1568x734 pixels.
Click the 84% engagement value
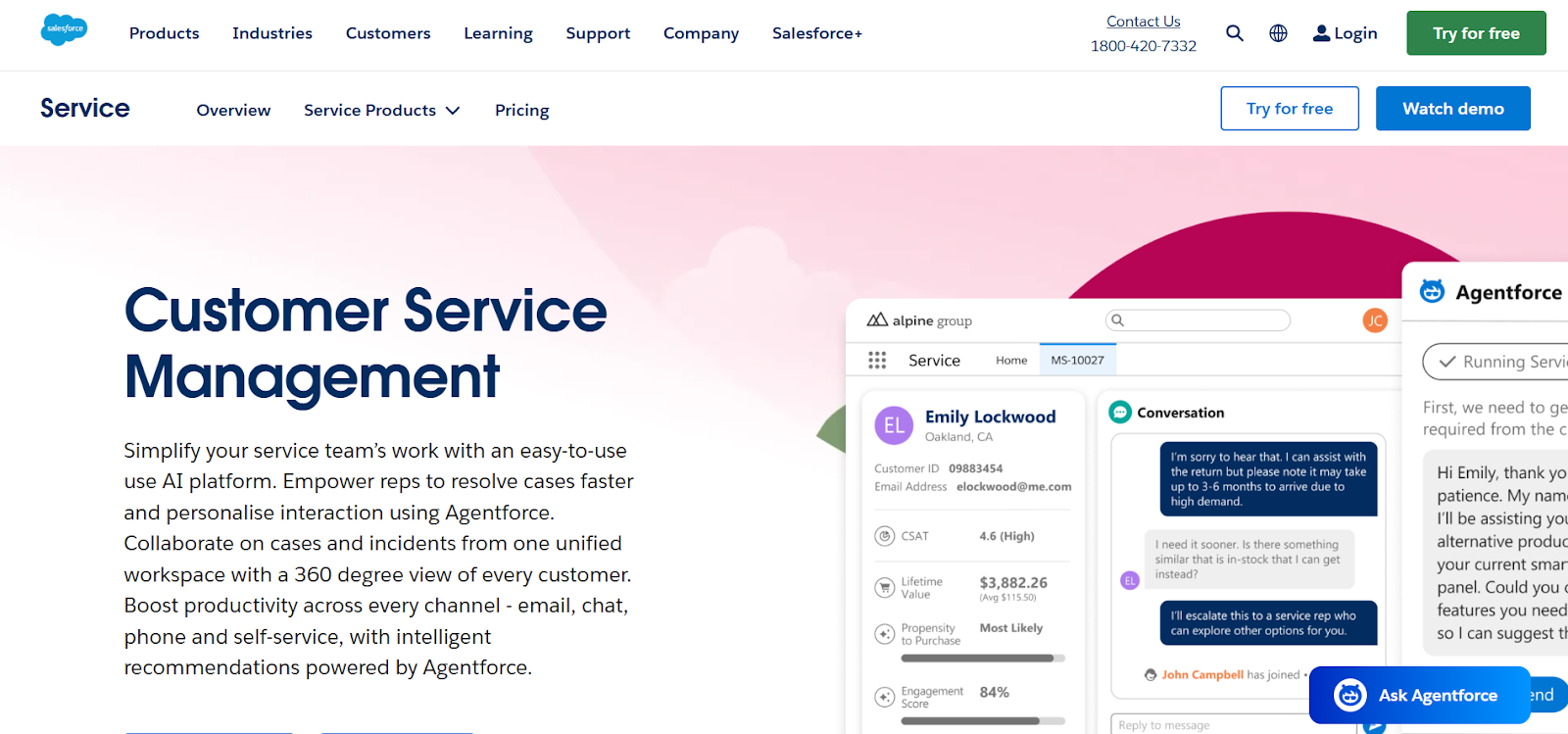tap(995, 692)
